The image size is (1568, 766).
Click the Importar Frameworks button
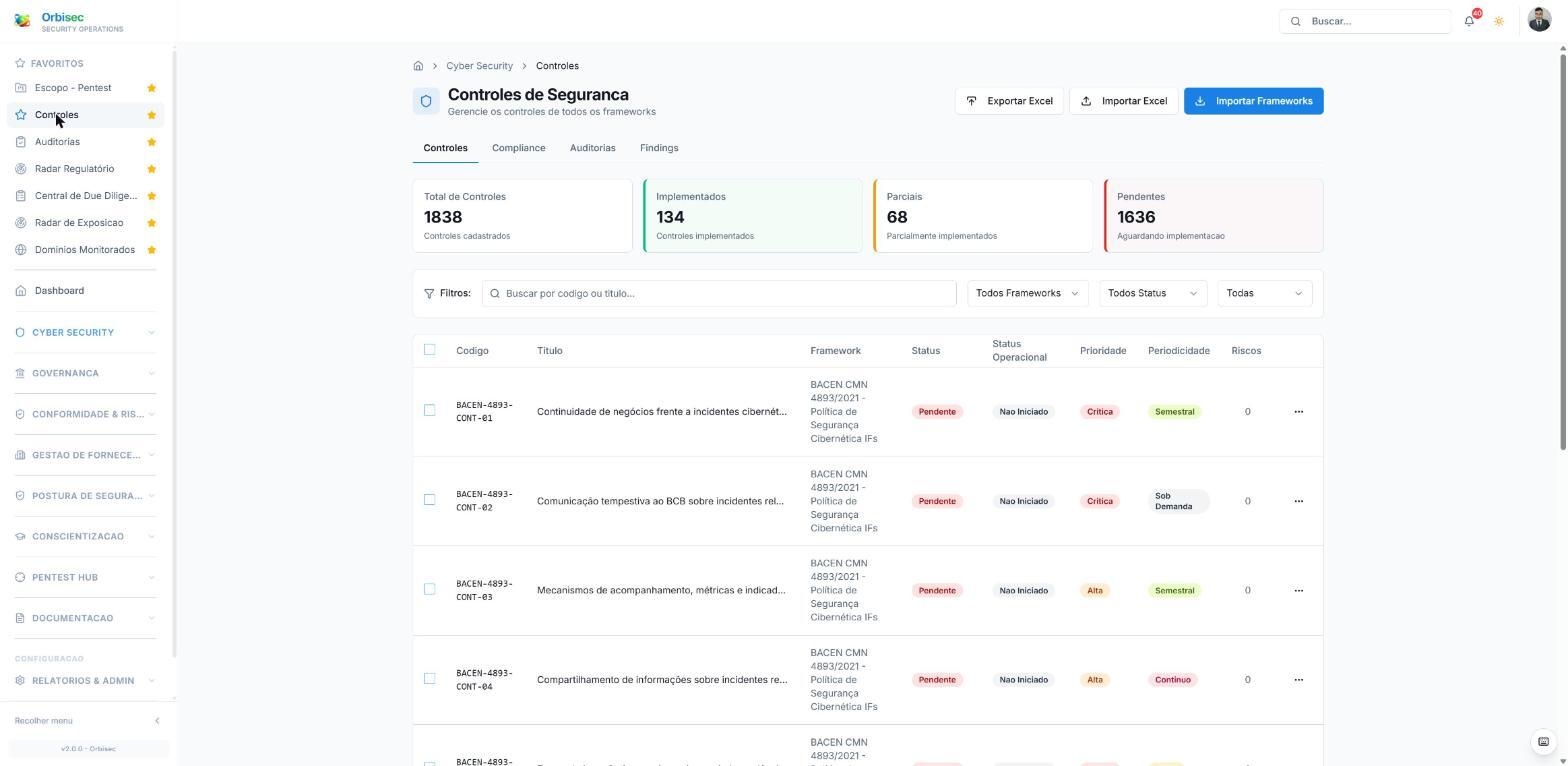pyautogui.click(x=1254, y=101)
